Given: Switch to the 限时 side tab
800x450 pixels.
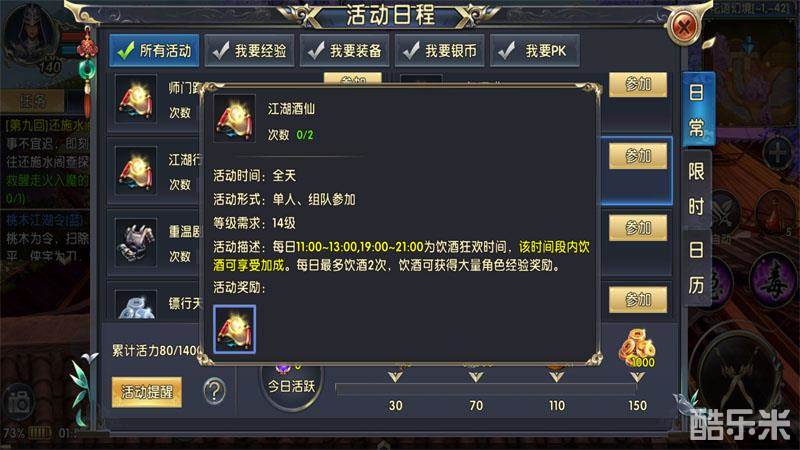Looking at the screenshot, I should coord(697,189).
